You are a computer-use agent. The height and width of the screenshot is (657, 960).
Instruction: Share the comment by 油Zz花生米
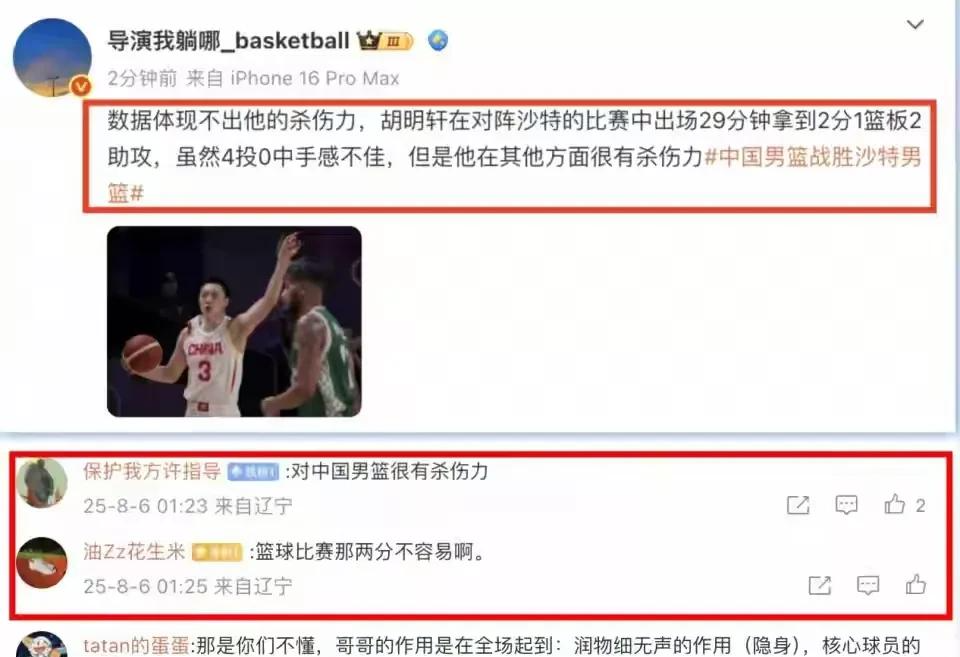820,585
